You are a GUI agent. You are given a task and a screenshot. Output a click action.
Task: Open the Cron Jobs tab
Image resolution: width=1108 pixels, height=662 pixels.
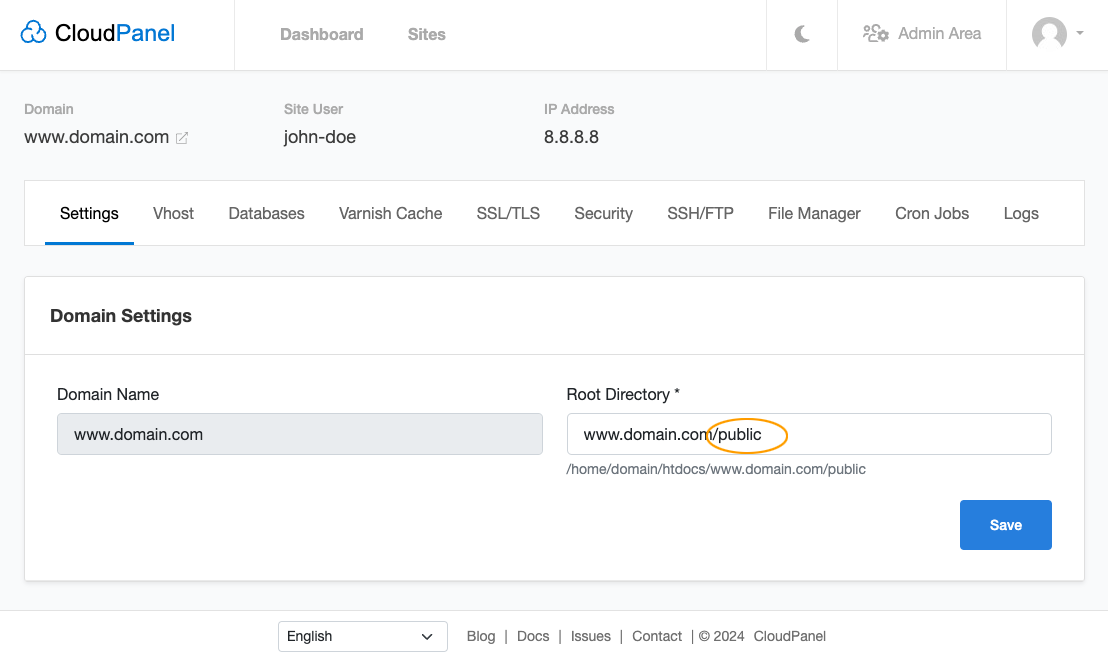(x=931, y=213)
